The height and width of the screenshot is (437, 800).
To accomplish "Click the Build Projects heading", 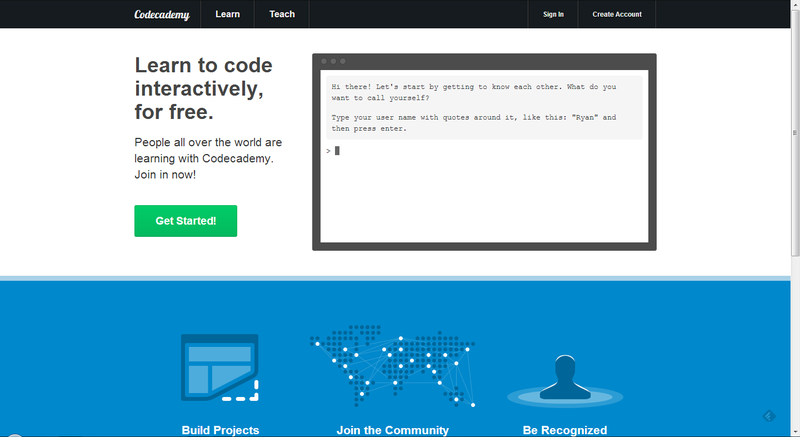I will tap(220, 430).
